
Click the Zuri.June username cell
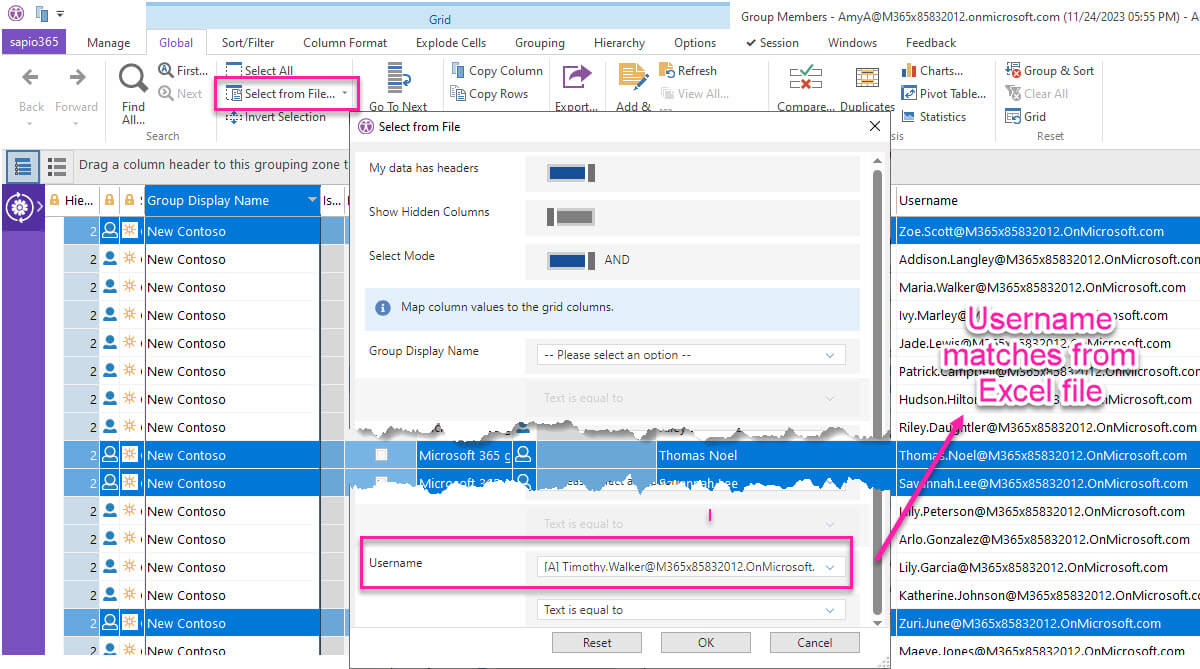(1048, 623)
